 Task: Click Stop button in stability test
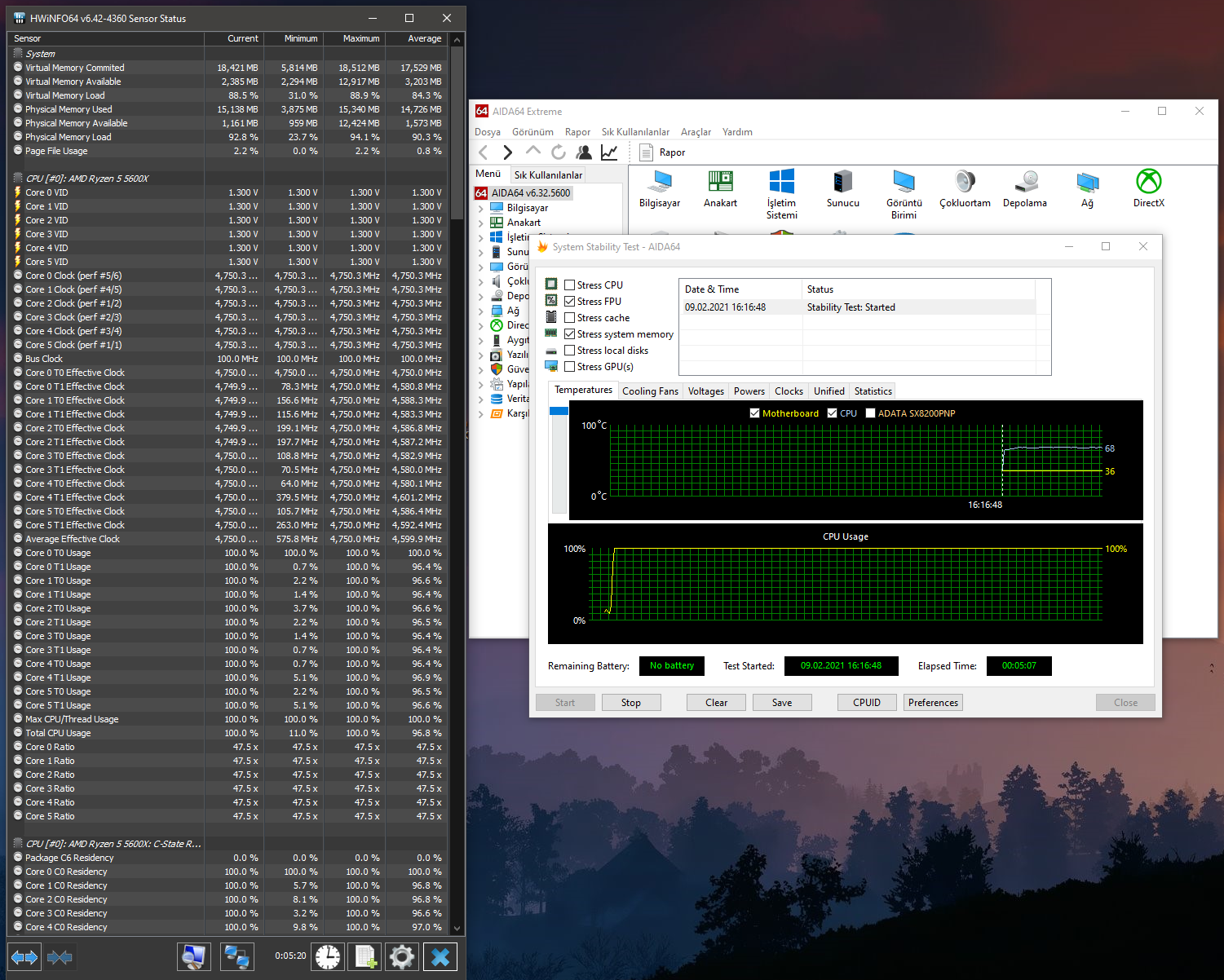631,703
